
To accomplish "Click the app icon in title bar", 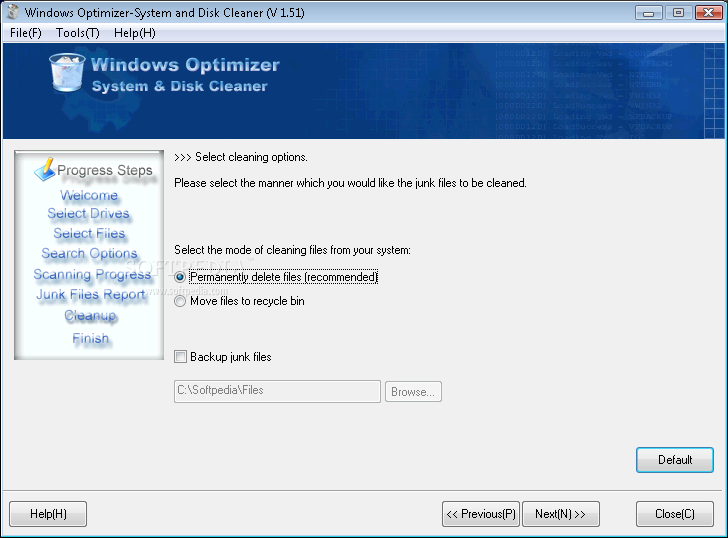I will 13,12.
